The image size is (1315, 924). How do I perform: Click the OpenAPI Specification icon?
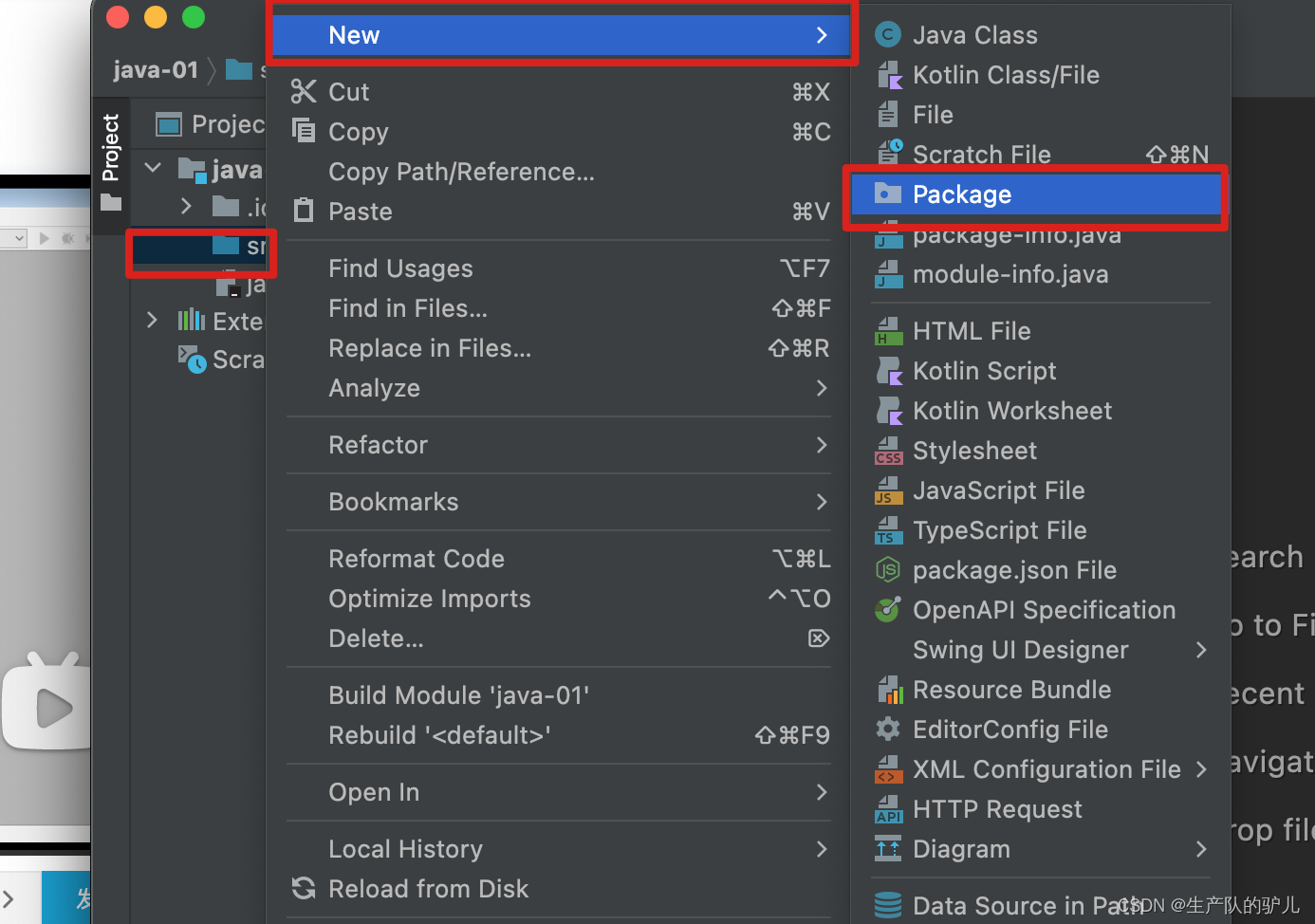(887, 609)
